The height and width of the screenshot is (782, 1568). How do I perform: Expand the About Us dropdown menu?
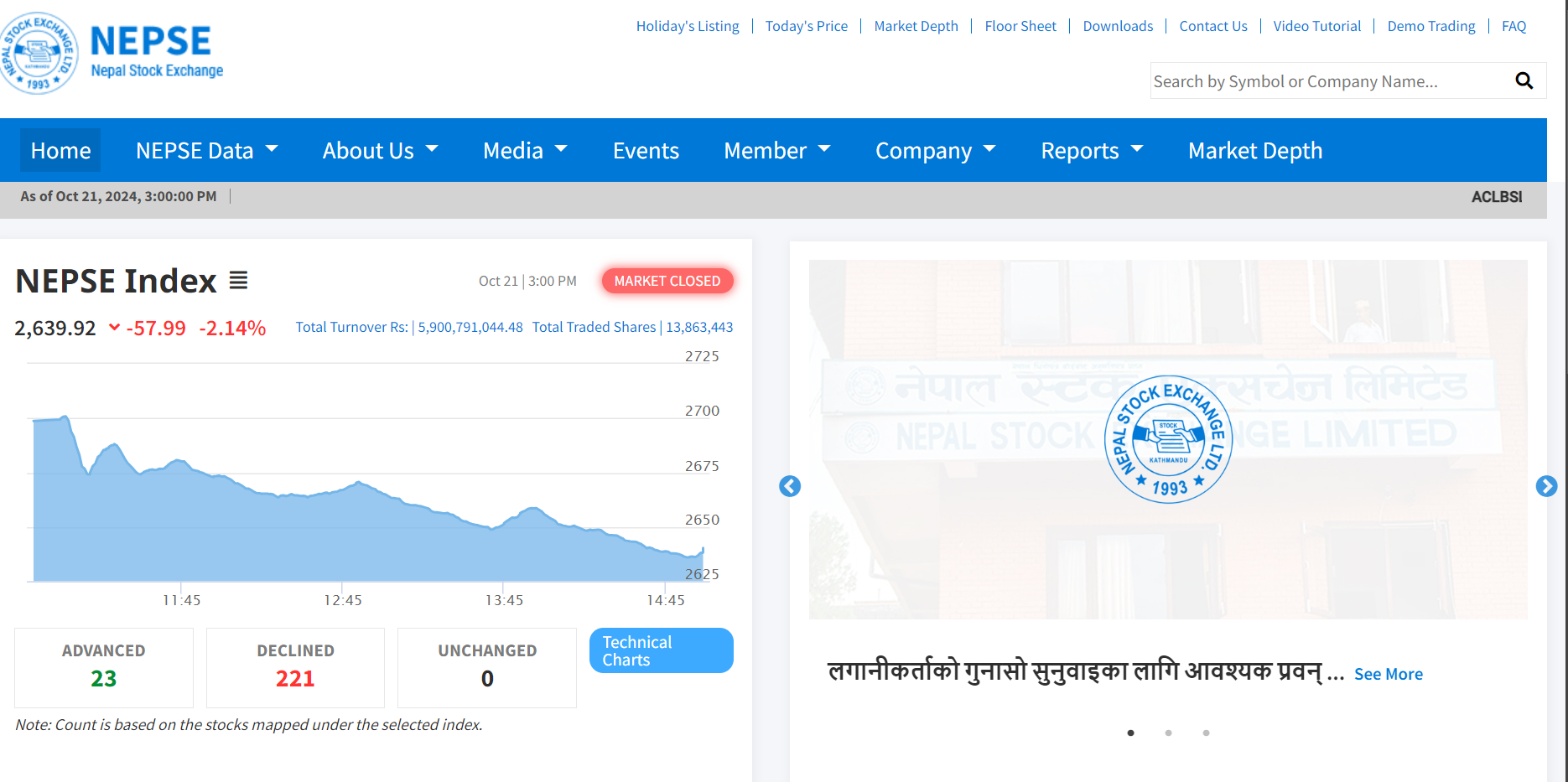click(381, 151)
